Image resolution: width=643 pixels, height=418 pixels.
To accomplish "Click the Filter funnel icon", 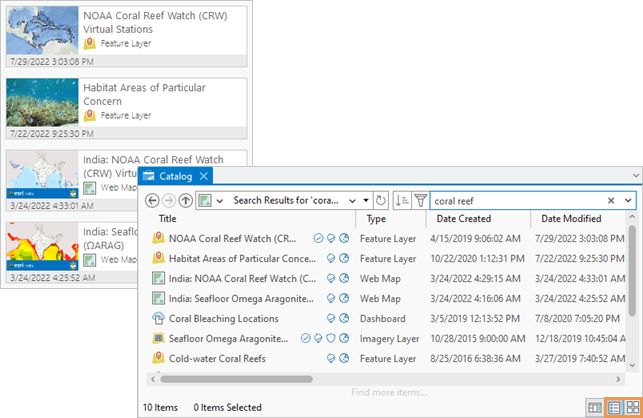I will (x=420, y=200).
